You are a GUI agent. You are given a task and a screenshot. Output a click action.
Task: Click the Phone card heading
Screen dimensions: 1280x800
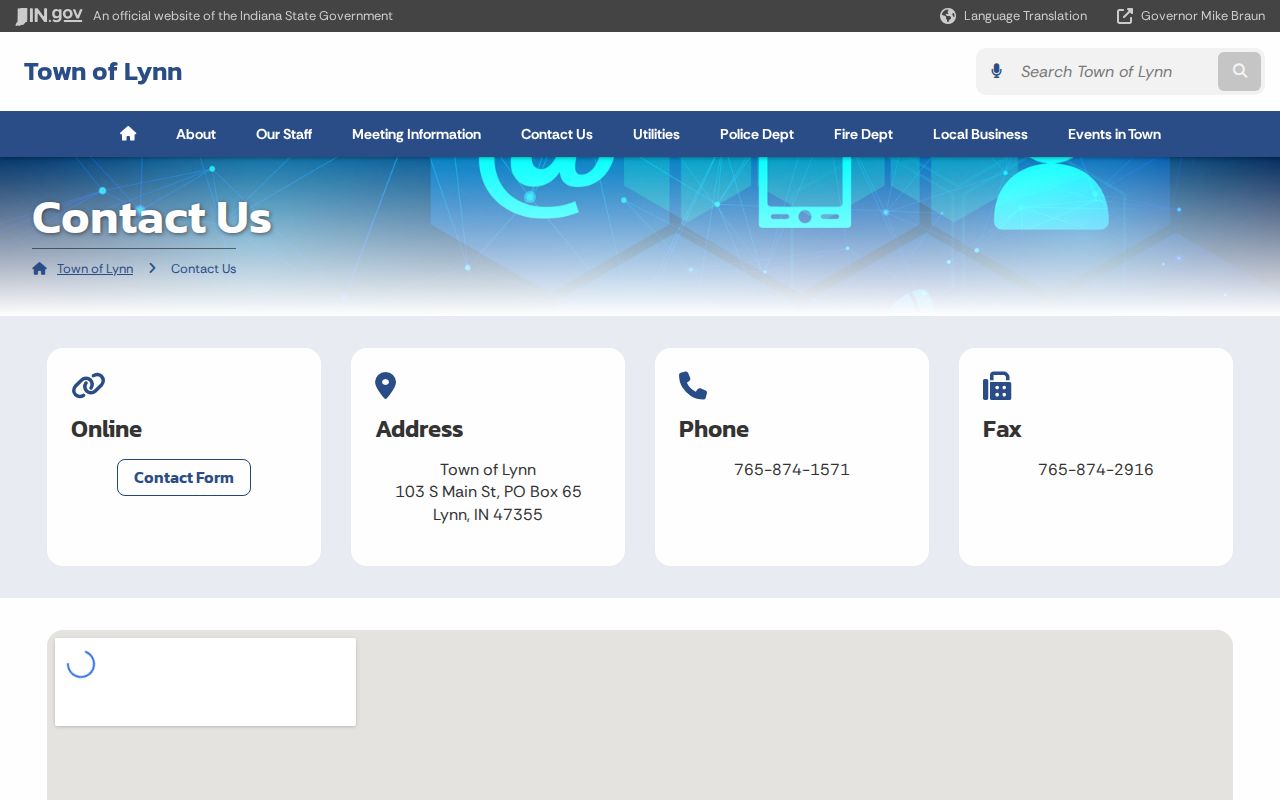[x=714, y=429]
